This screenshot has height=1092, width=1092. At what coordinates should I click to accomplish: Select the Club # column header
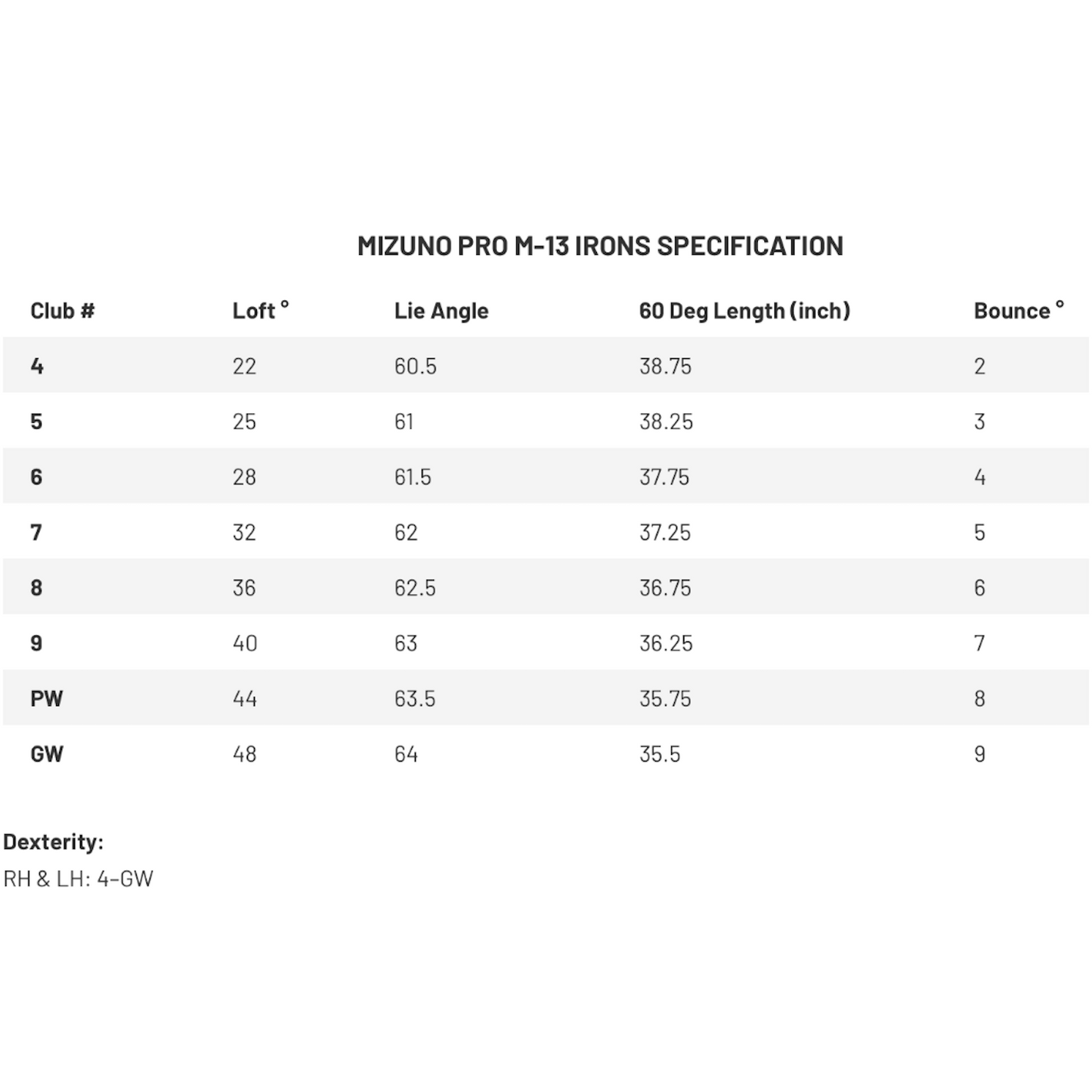[63, 311]
